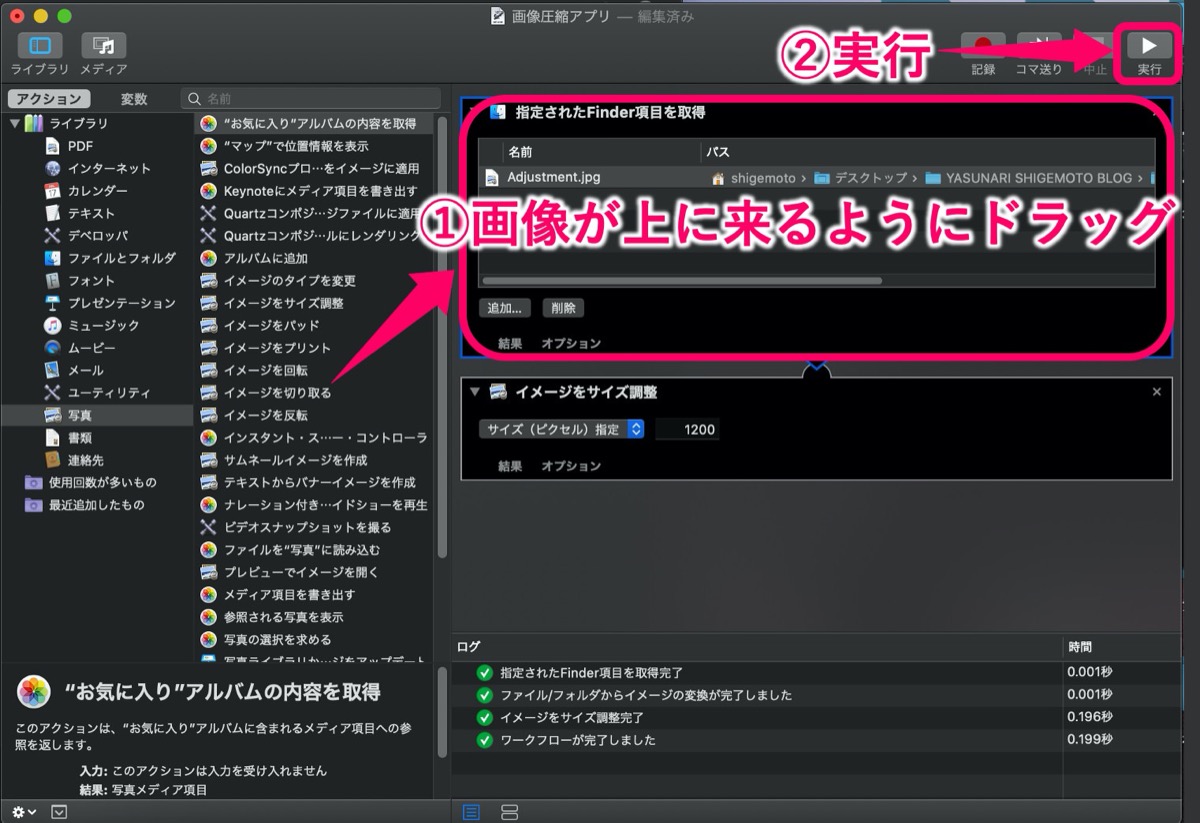Select the ミュージック category icon
This screenshot has height=823, width=1200.
point(52,325)
